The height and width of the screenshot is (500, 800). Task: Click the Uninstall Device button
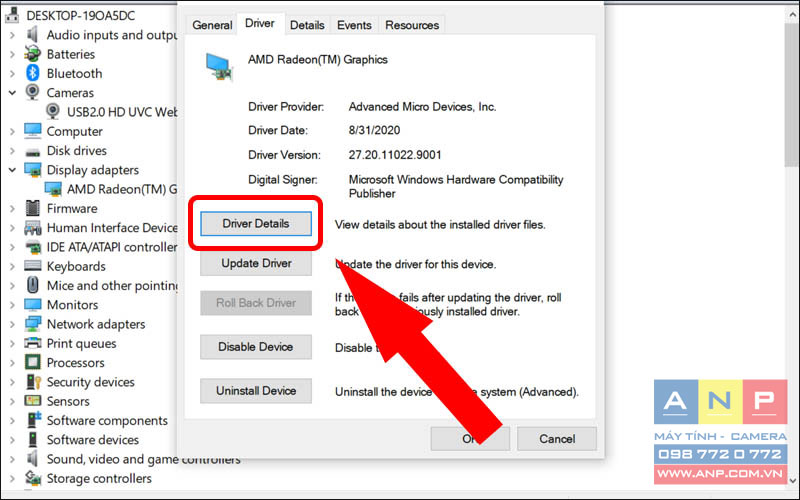pyautogui.click(x=256, y=391)
